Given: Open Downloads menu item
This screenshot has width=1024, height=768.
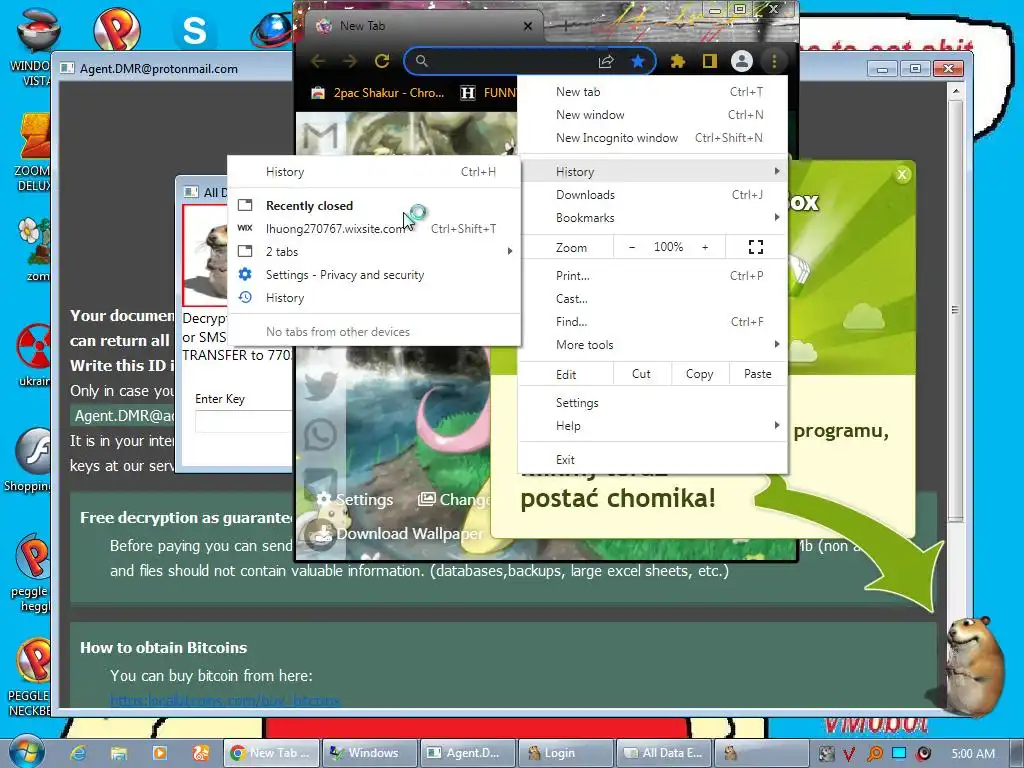Looking at the screenshot, I should pos(653,195).
